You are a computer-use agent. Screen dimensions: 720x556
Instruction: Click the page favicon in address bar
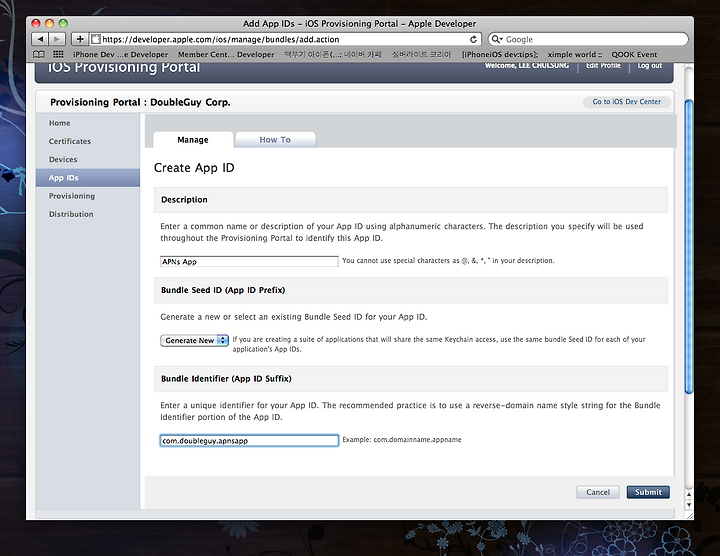[x=96, y=39]
